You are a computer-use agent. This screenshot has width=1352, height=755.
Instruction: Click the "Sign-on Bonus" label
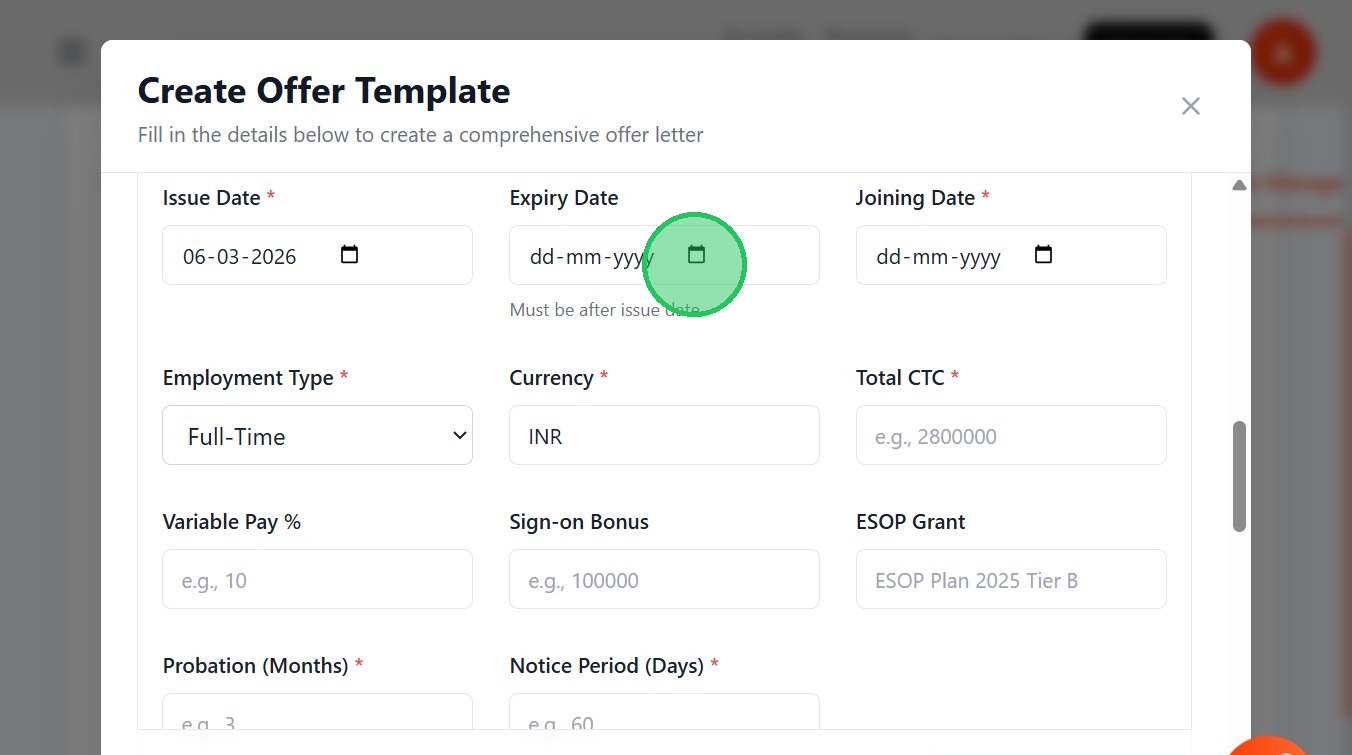click(x=579, y=522)
